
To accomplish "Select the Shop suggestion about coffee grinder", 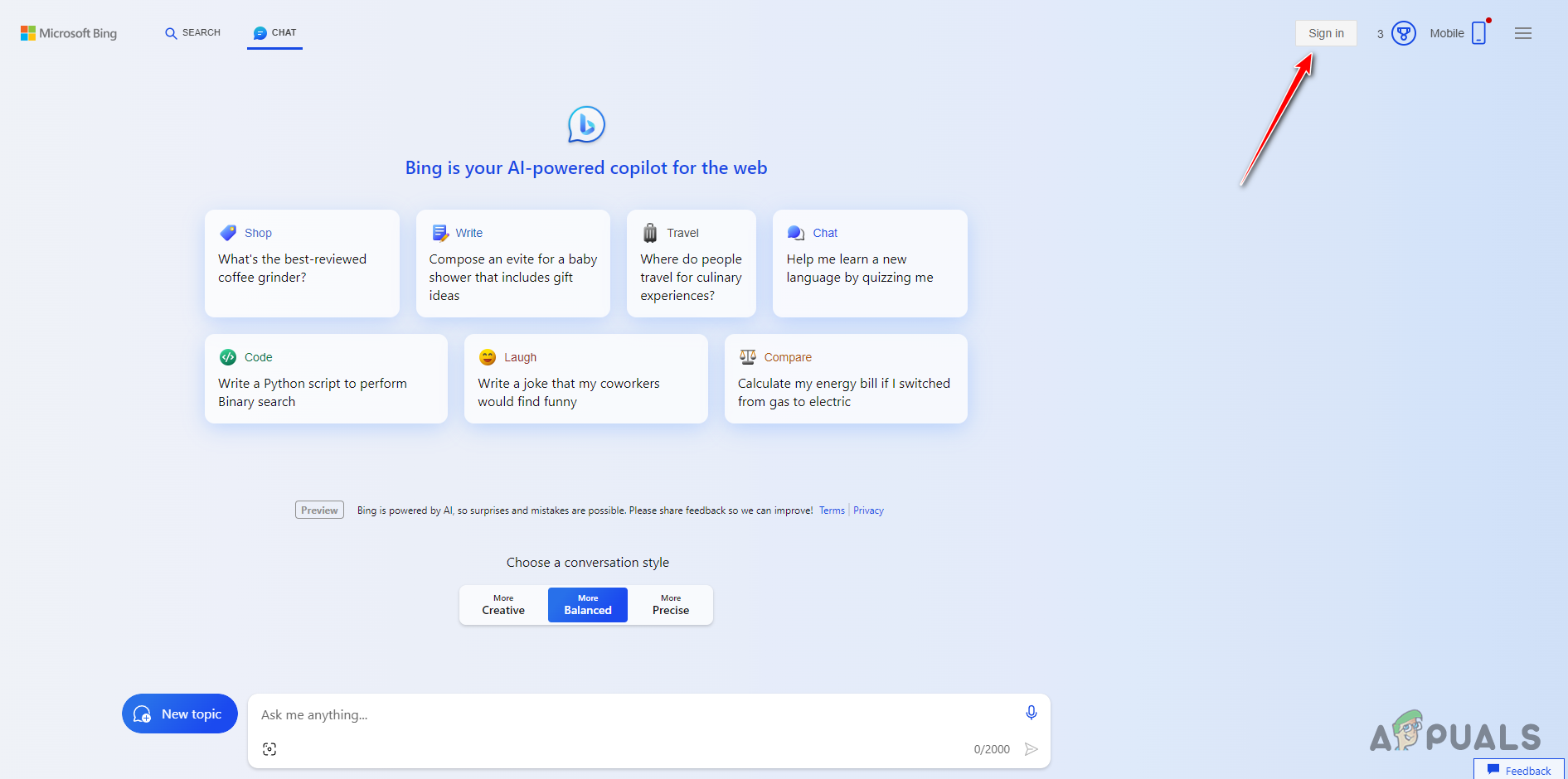I will (x=302, y=264).
